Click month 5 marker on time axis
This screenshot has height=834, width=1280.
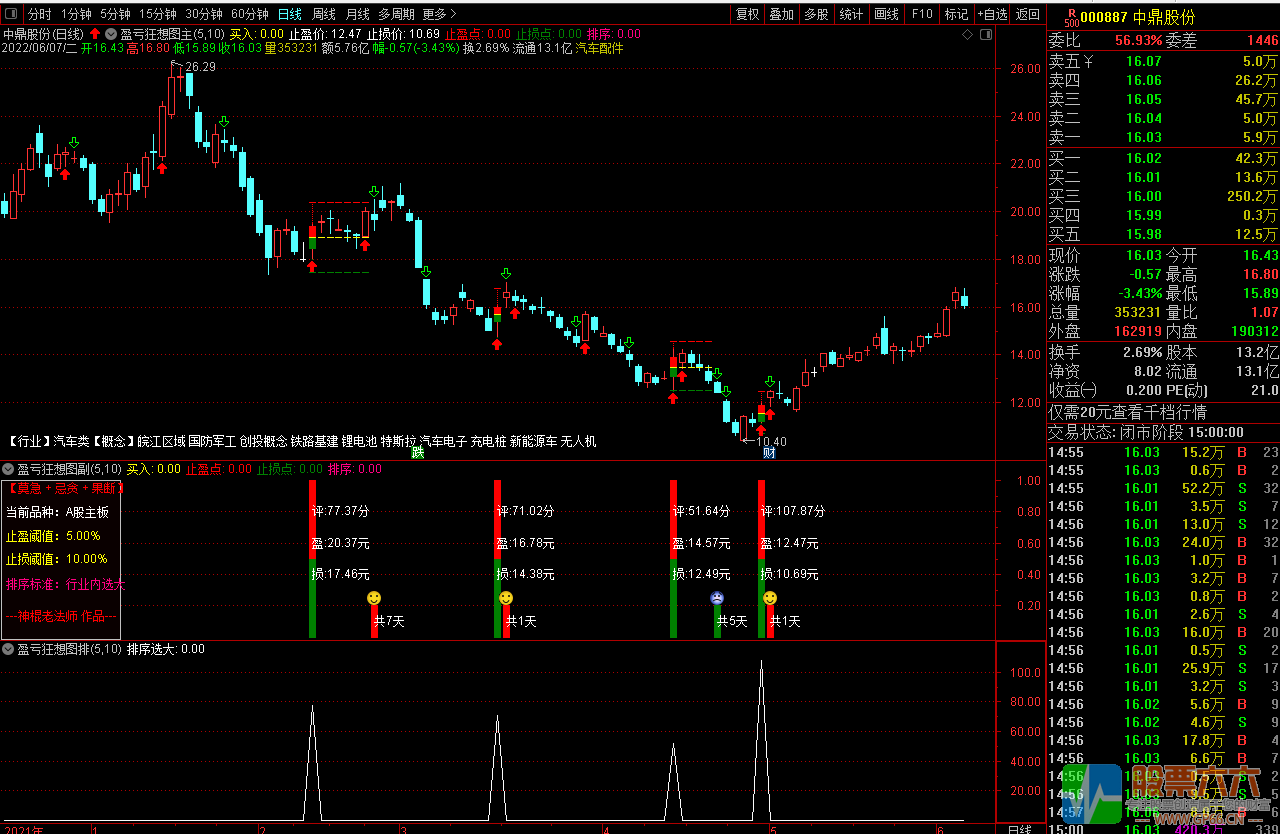[772, 829]
